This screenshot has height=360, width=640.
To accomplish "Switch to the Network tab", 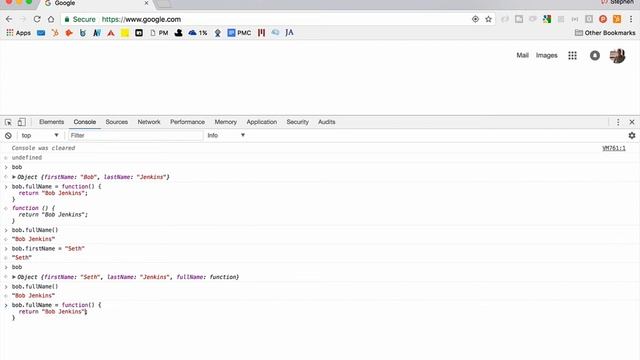I will coord(149,122).
